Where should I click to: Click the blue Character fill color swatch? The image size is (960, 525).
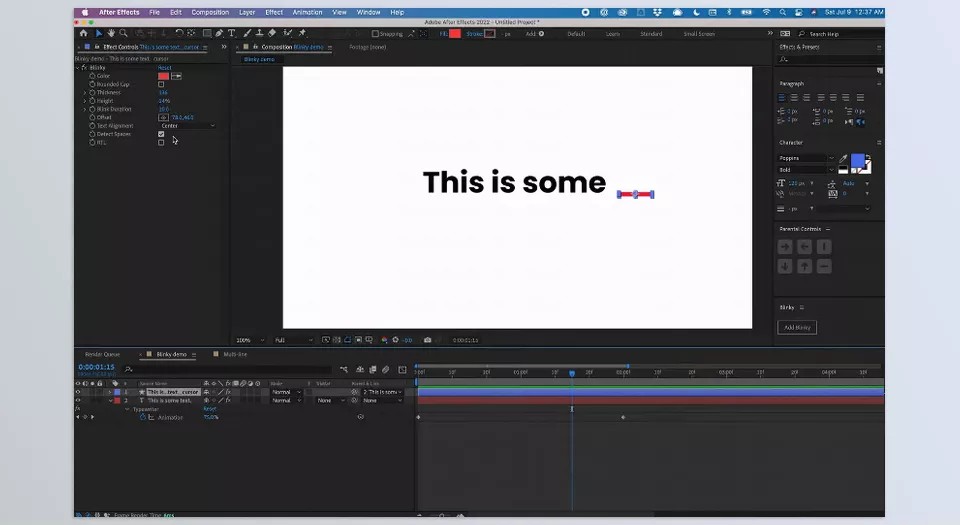click(x=858, y=161)
